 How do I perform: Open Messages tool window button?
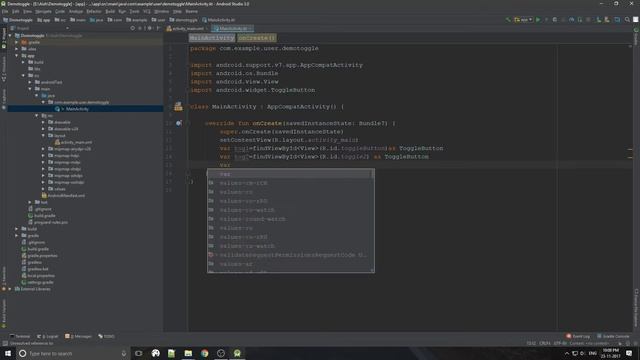(x=78, y=336)
